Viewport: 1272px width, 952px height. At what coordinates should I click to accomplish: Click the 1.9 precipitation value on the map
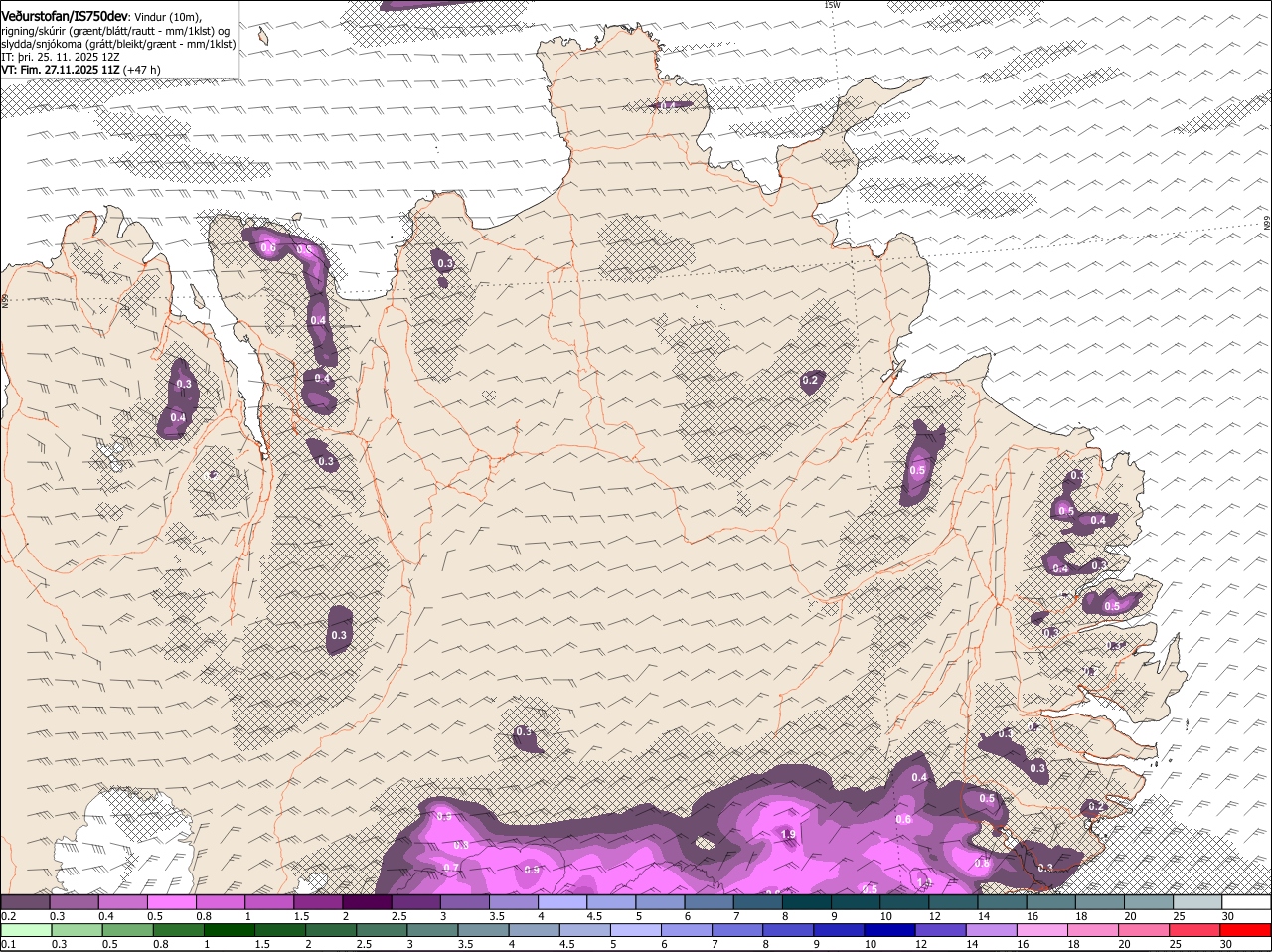(788, 834)
